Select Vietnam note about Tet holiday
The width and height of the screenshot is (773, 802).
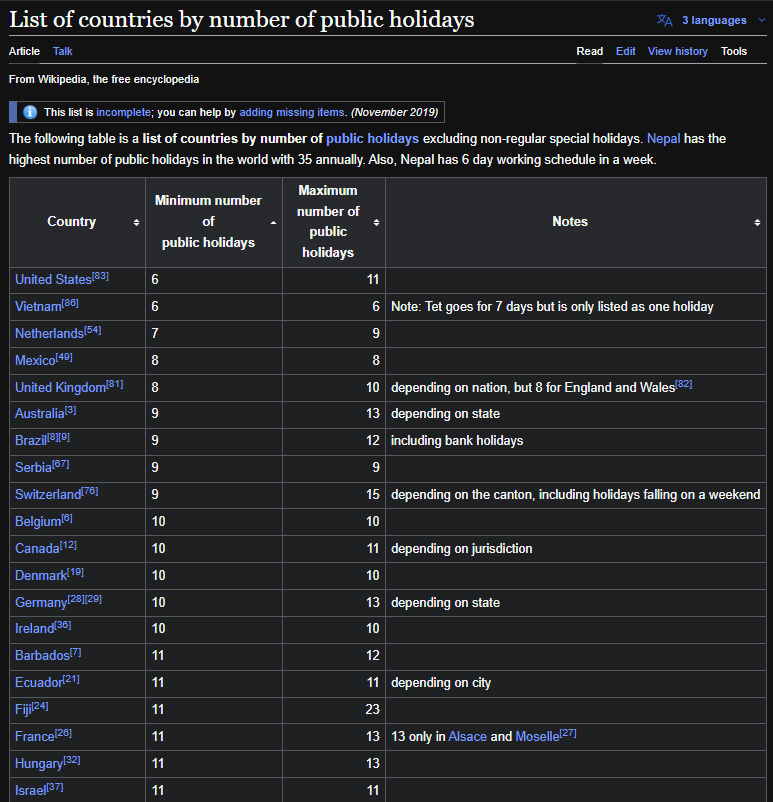[552, 306]
